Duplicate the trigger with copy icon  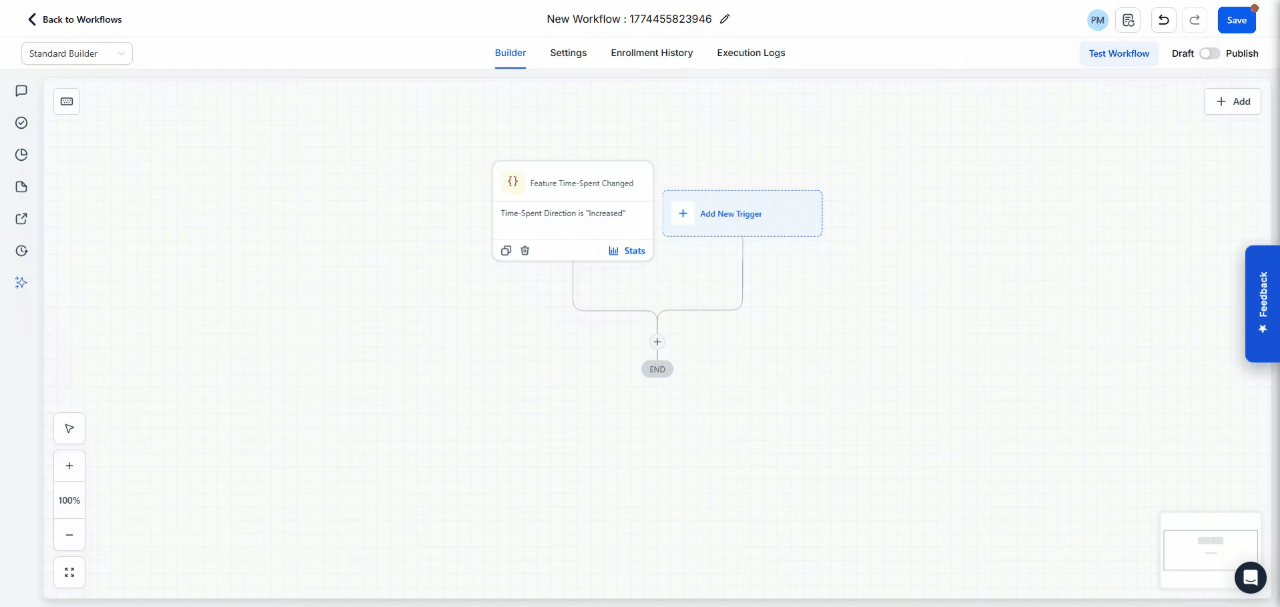pos(506,251)
